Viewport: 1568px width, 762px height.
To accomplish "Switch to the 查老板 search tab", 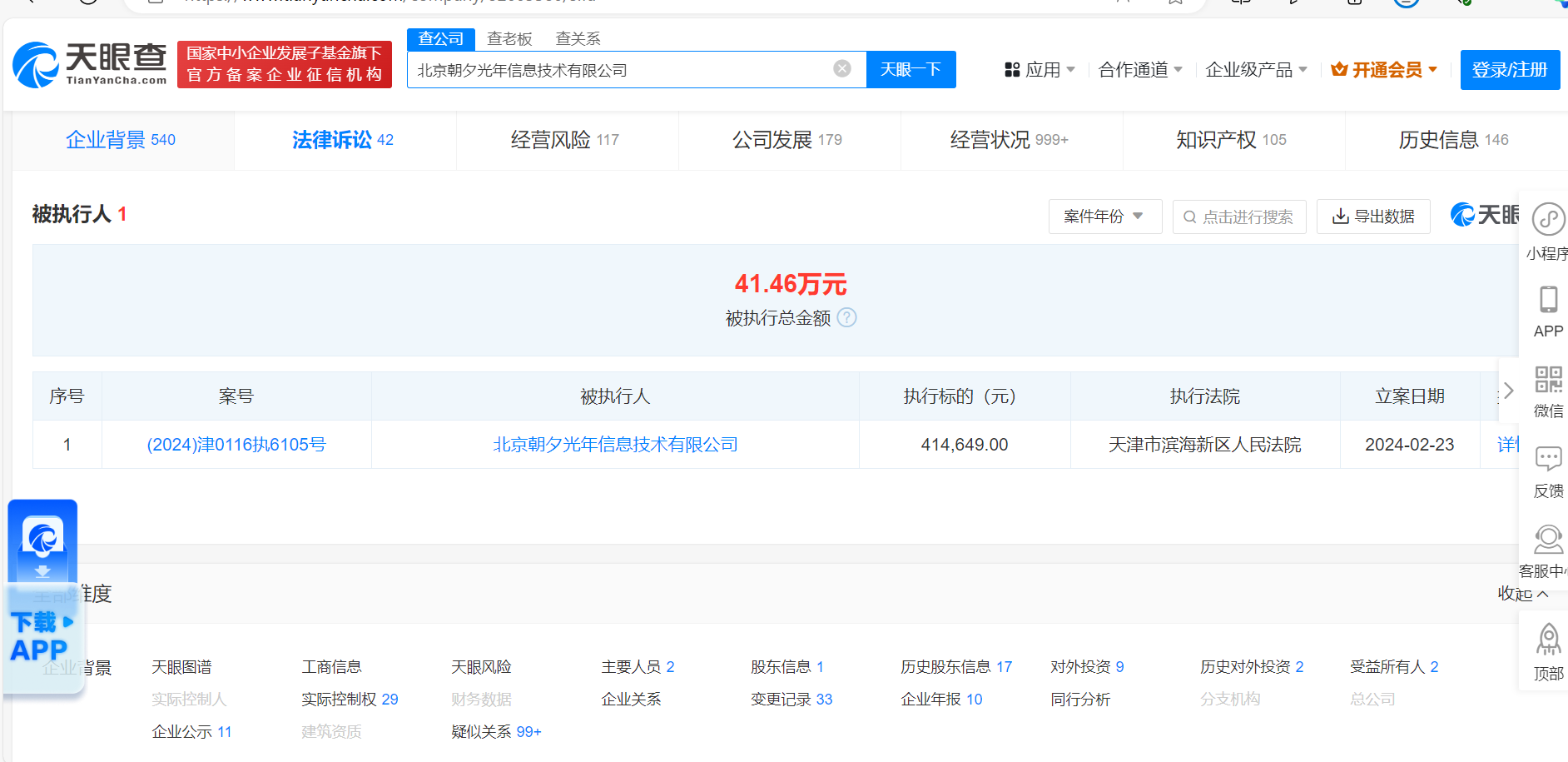I will tap(509, 39).
